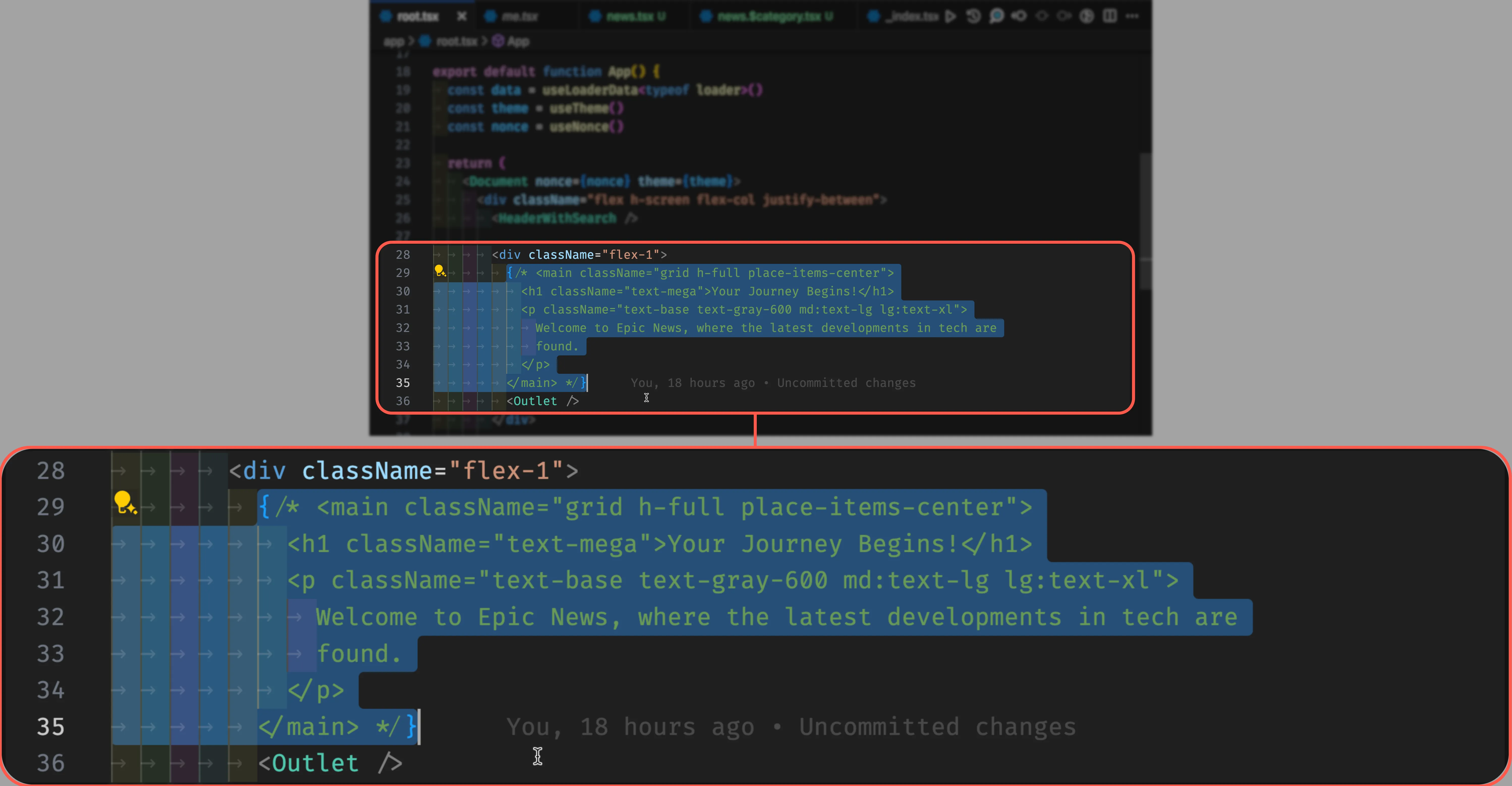Click the app folder breadcrumb
The image size is (1512, 786).
pyautogui.click(x=394, y=41)
